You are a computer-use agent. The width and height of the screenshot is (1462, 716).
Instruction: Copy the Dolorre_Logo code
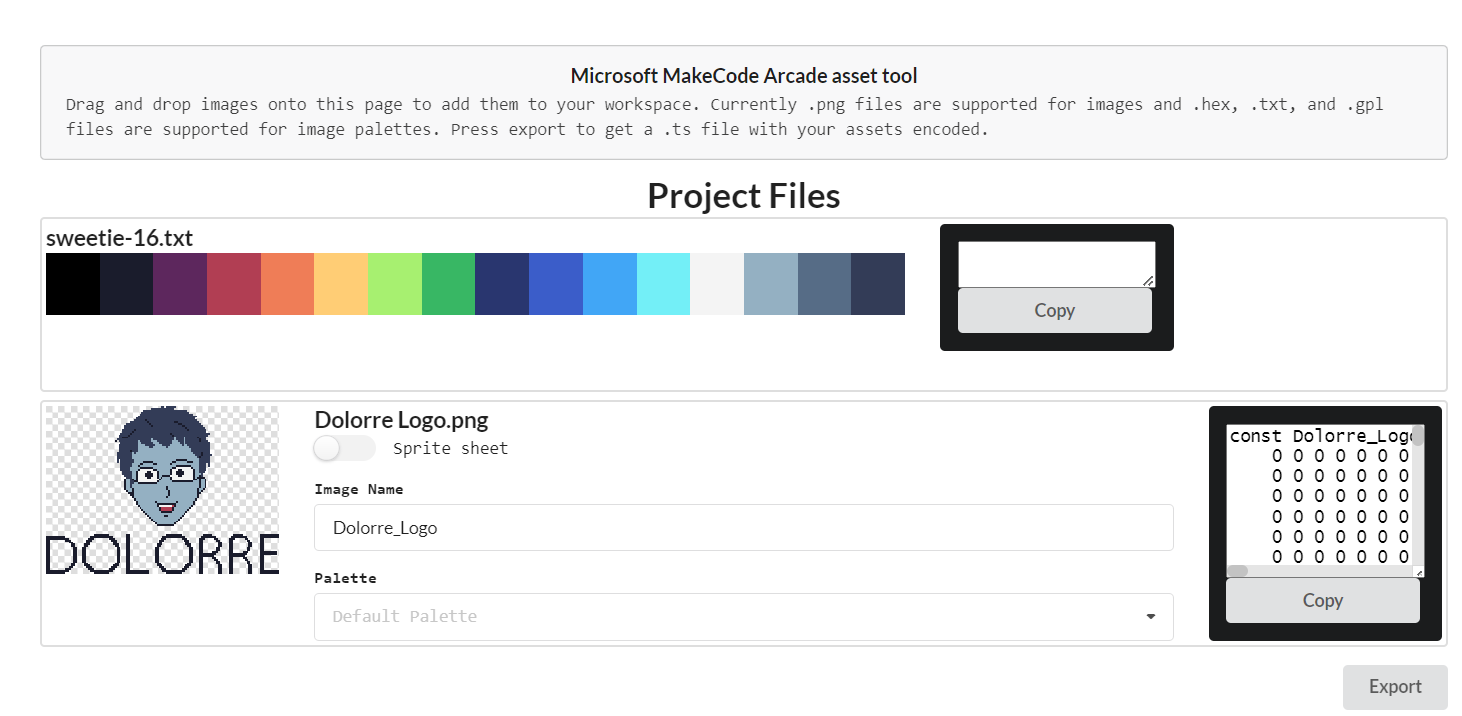[1322, 600]
